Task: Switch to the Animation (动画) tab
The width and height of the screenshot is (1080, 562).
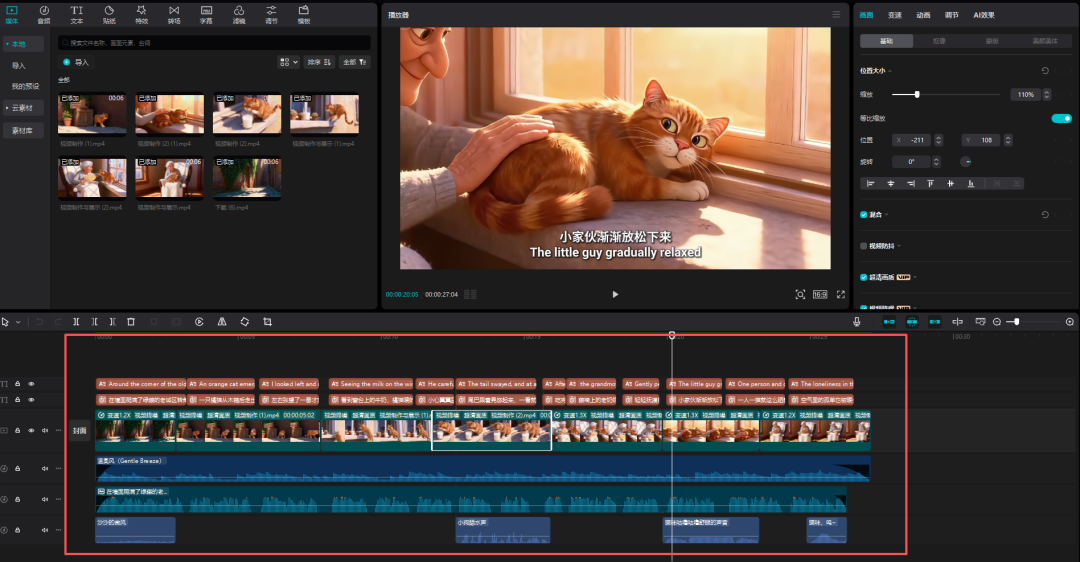Action: (923, 14)
